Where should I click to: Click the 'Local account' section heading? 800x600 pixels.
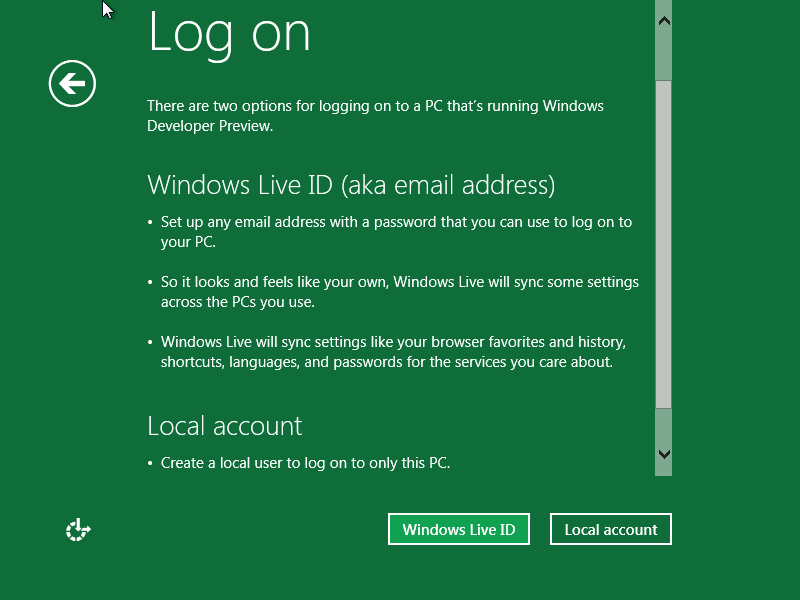224,426
